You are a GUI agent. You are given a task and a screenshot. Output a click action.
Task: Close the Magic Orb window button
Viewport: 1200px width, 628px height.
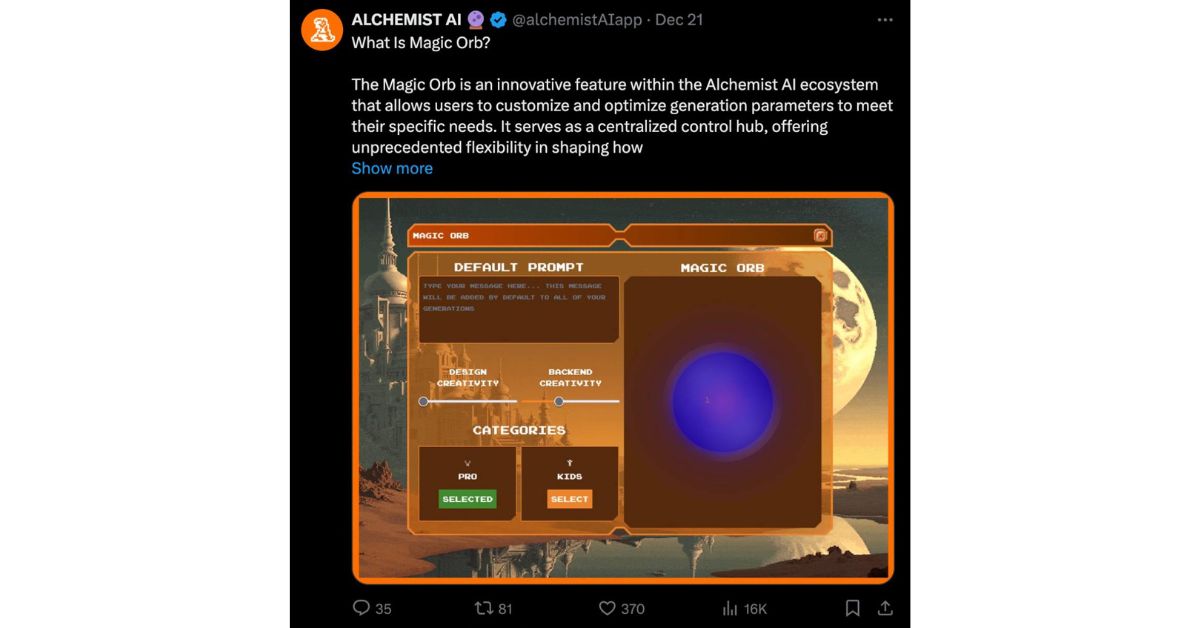click(x=820, y=236)
